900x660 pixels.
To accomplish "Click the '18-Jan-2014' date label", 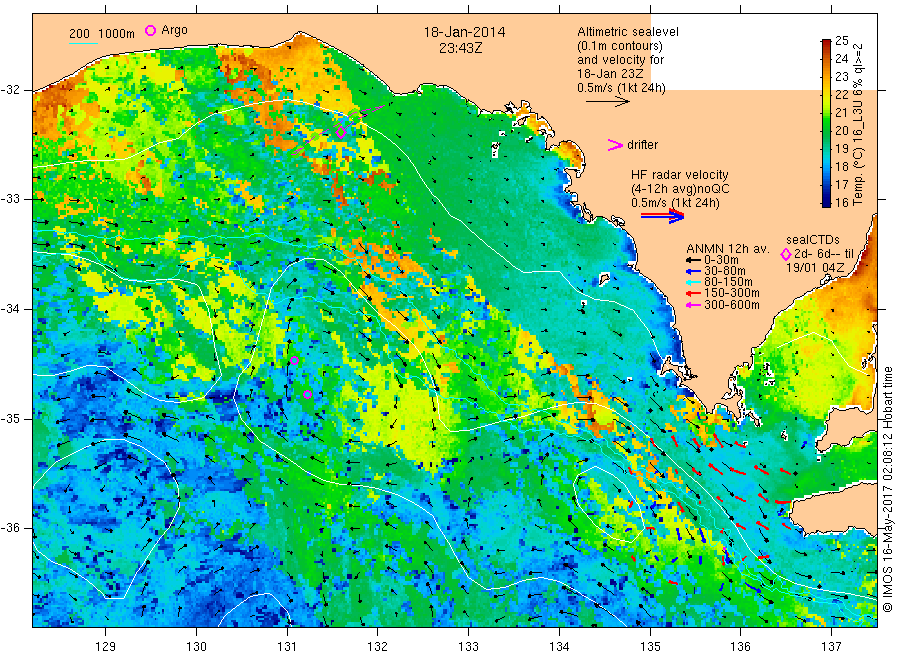I will click(464, 32).
